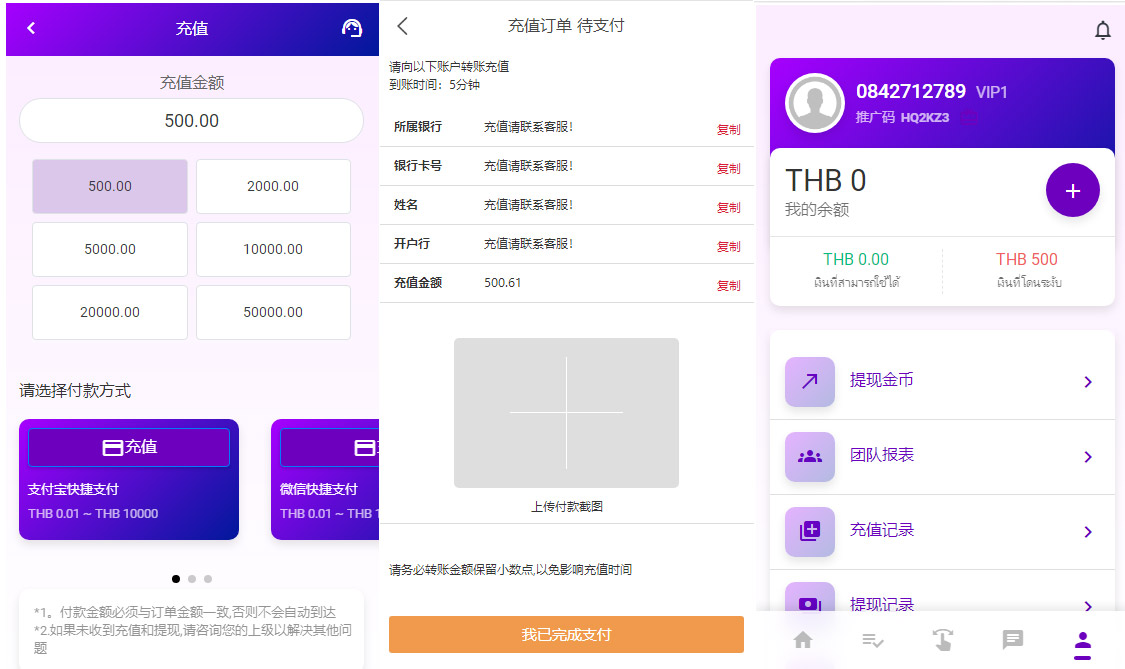Open 团队报表 menu label
The image size is (1125, 669).
pos(881,454)
